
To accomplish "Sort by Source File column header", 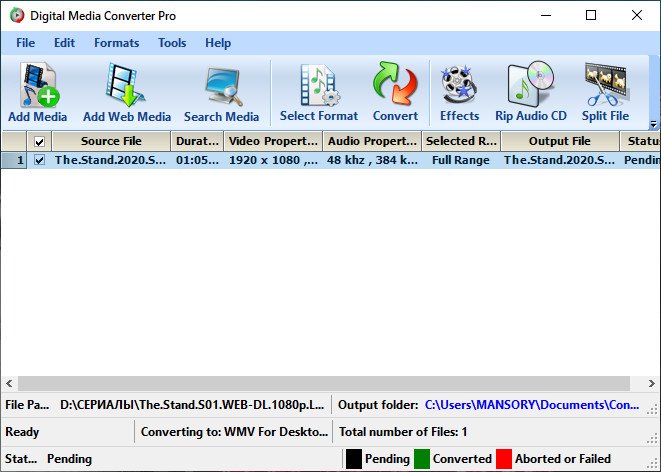I will tap(111, 141).
